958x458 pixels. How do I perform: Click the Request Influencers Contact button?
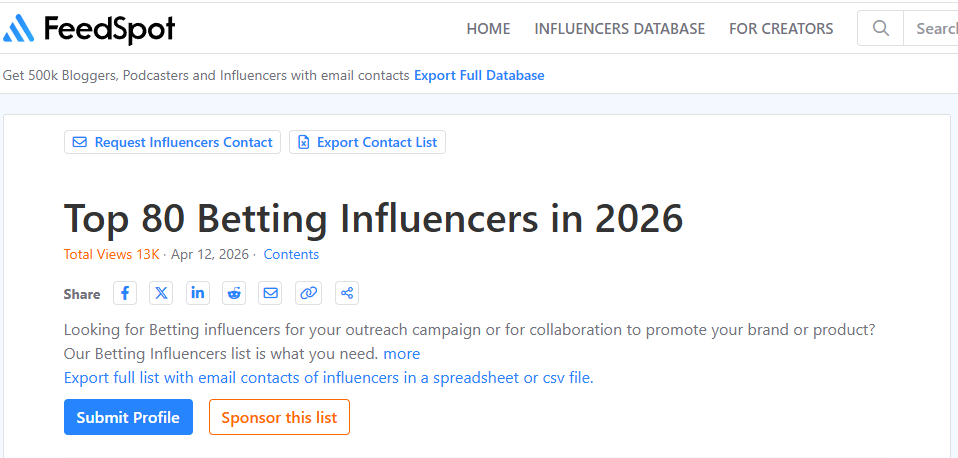[x=172, y=142]
